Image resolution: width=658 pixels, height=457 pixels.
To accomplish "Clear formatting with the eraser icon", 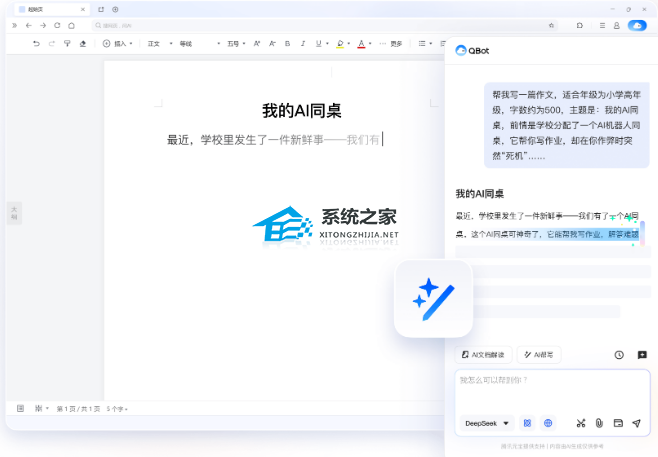I will coord(83,43).
